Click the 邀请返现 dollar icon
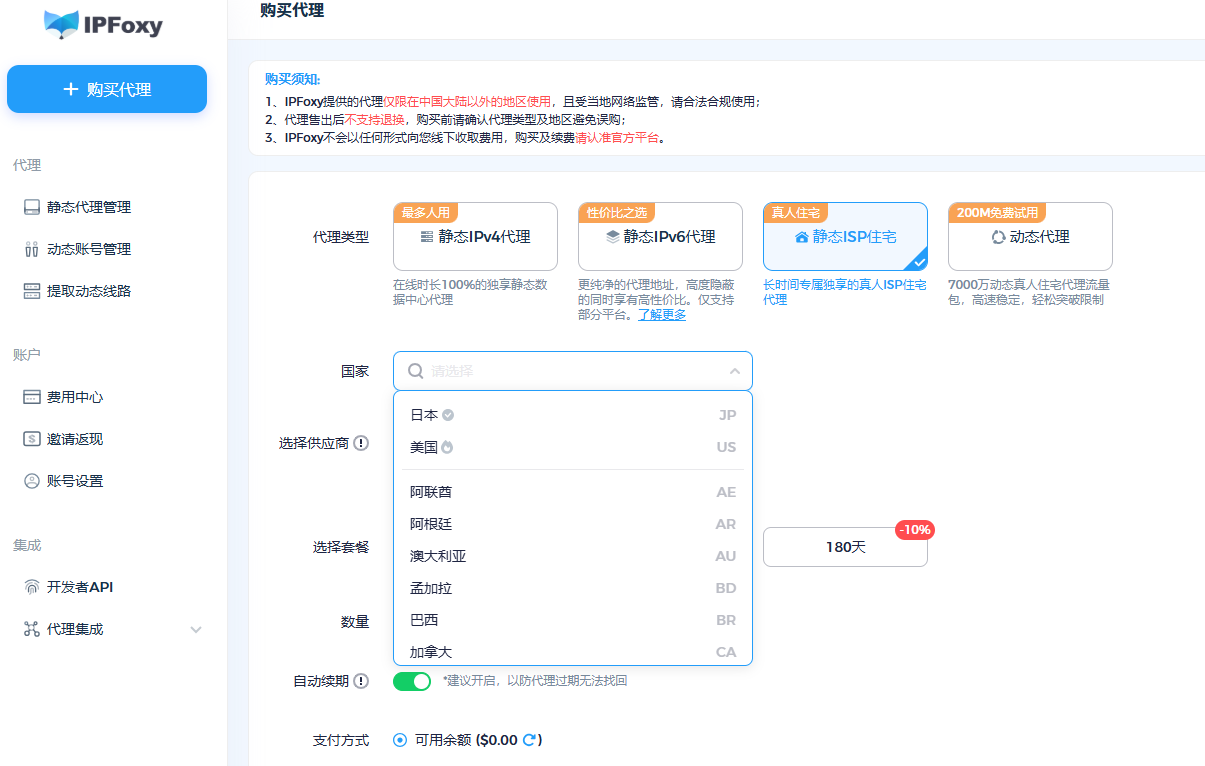The height and width of the screenshot is (766, 1205). (x=32, y=439)
